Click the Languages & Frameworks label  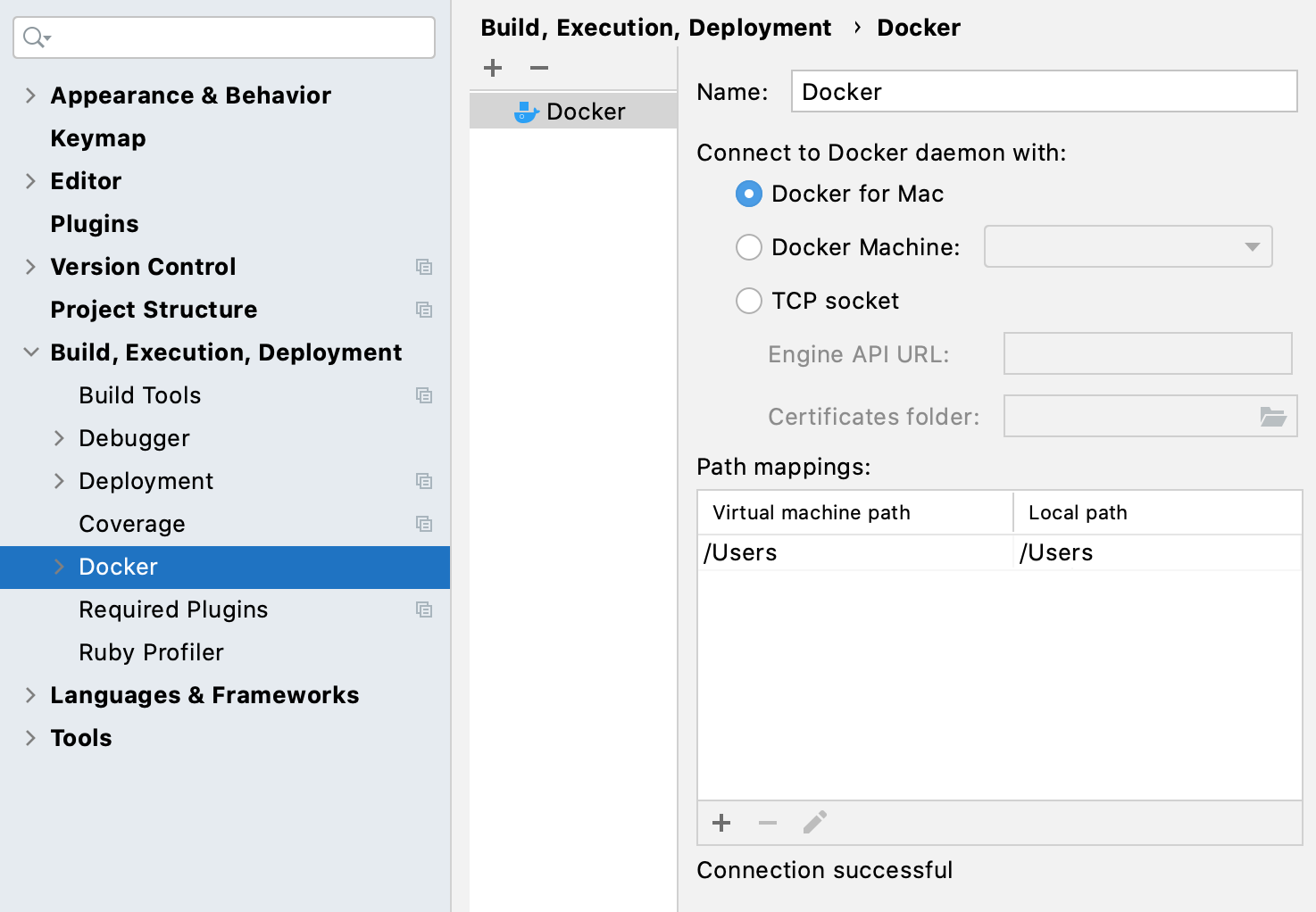204,695
